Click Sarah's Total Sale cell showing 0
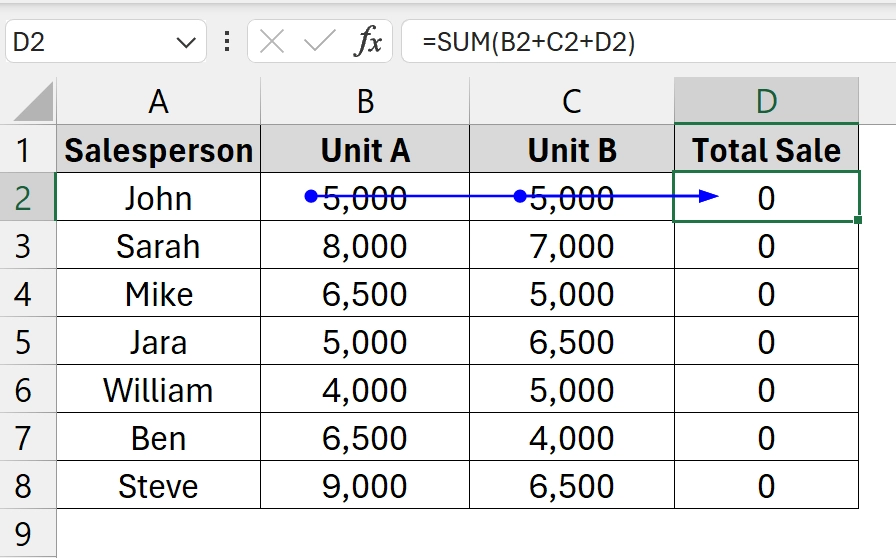The height and width of the screenshot is (558, 896). (766, 245)
